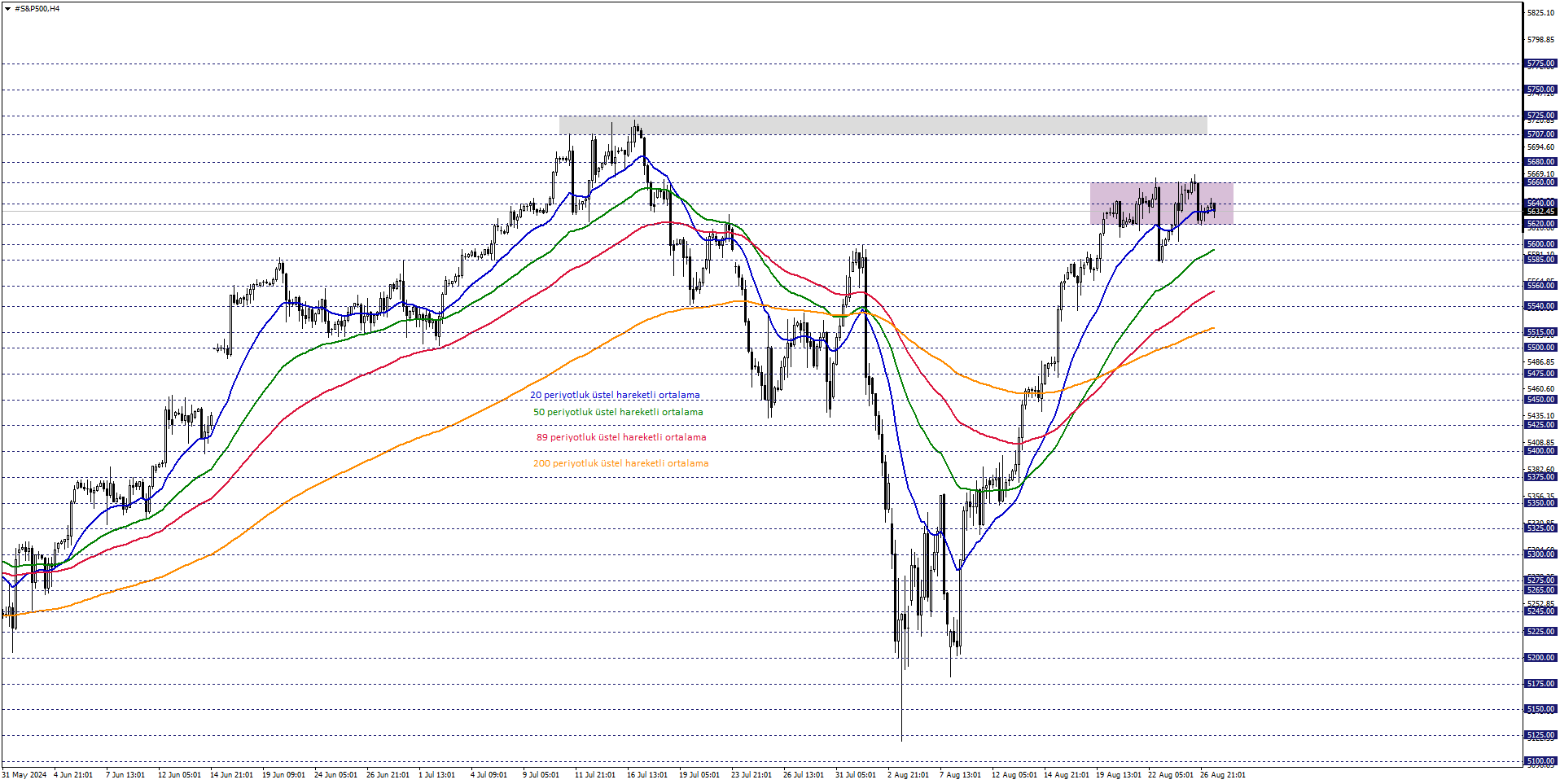The height and width of the screenshot is (784, 1560).
Task: Click the '7 Jun 13:01' time axis label
Action: tap(125, 775)
